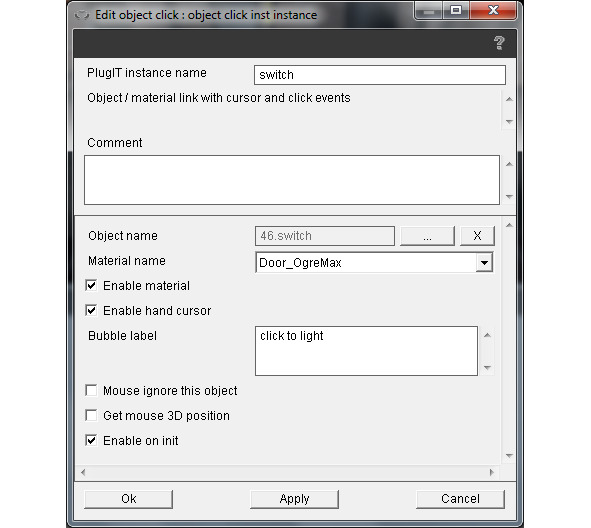This screenshot has width=591, height=528.
Task: Click the description scroll-up arrow
Action: point(509,99)
